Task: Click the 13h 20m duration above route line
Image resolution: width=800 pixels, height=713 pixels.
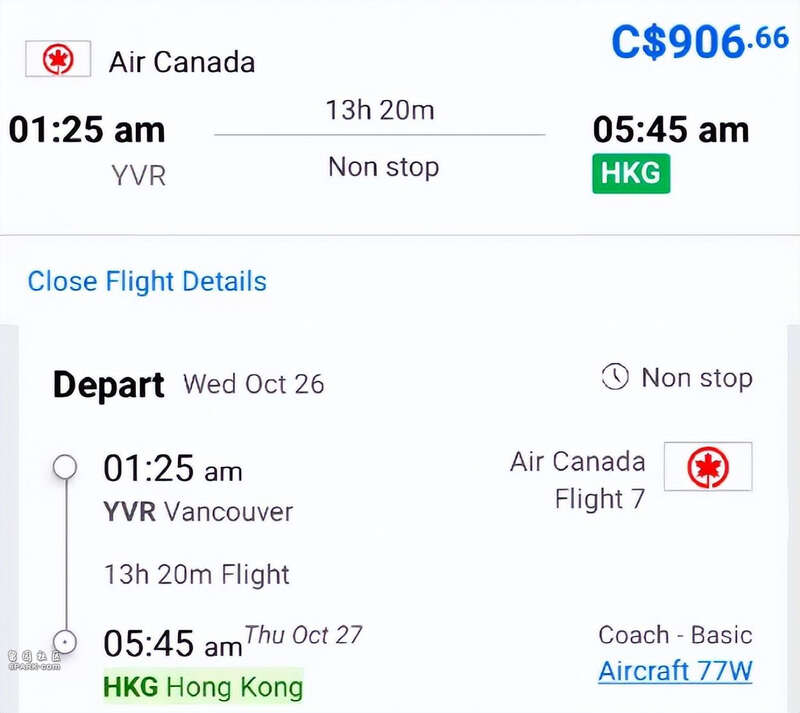Action: tap(380, 110)
